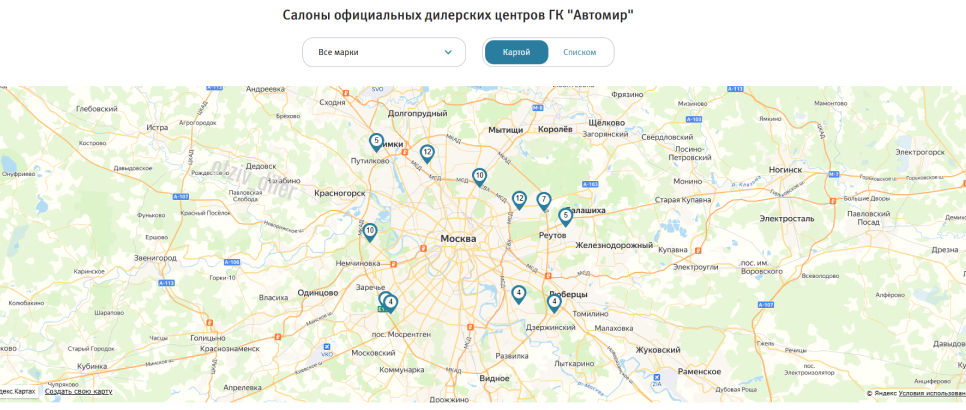Open the 'Все марки' brand dropdown

pyautogui.click(x=383, y=52)
